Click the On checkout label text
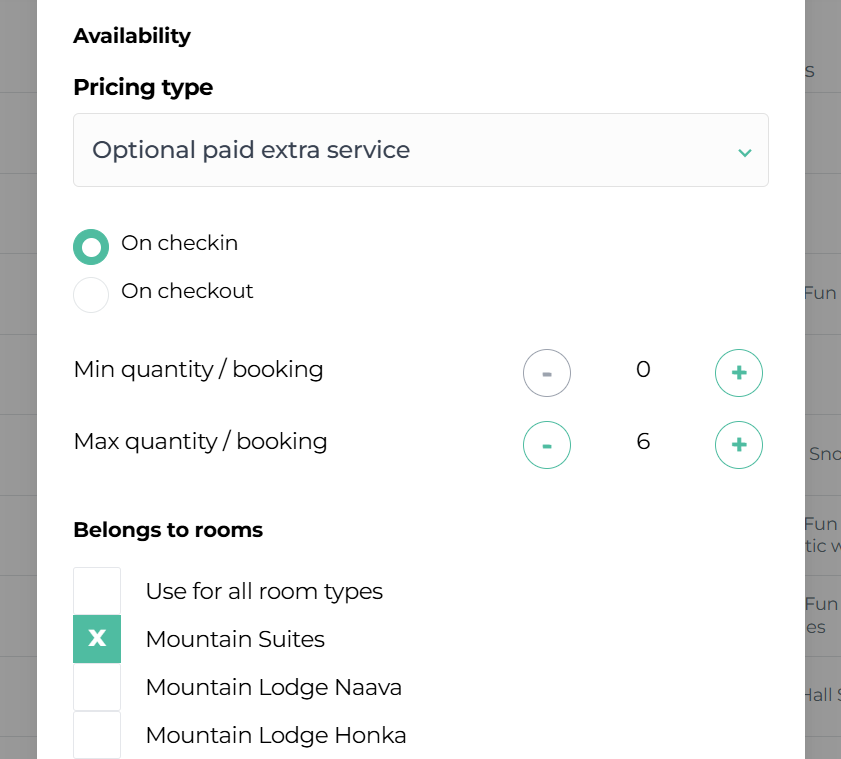Screen dimensions: 841x759 tap(187, 291)
